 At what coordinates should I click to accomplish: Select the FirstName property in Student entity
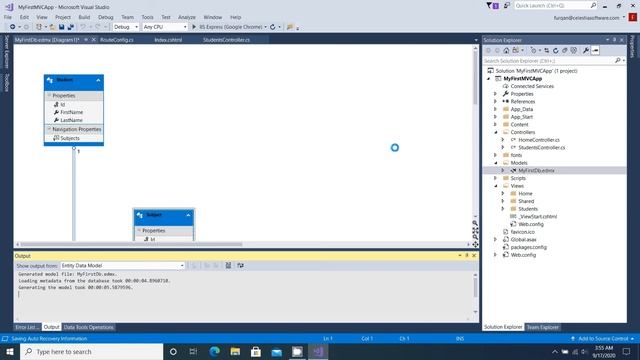[x=71, y=112]
